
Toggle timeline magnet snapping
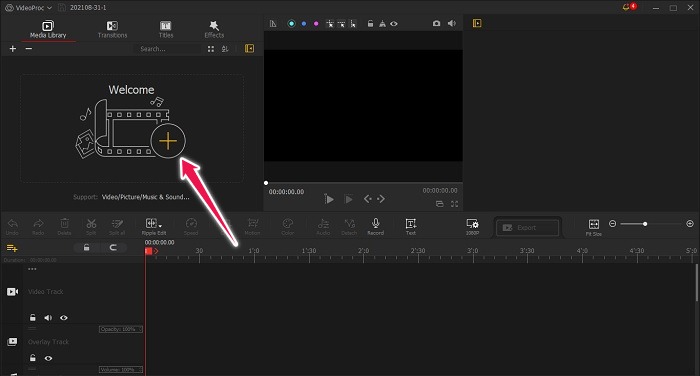[x=113, y=247]
